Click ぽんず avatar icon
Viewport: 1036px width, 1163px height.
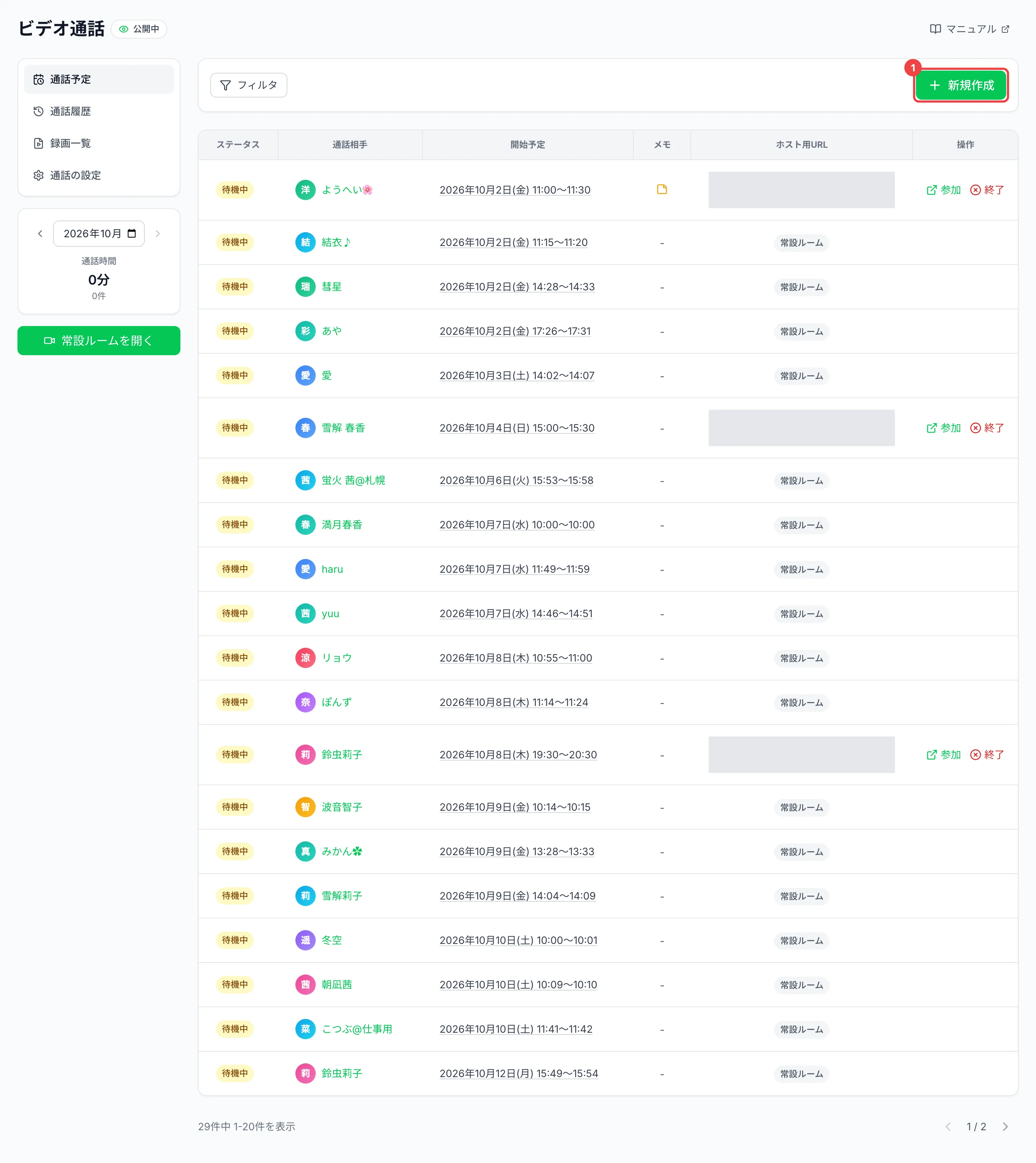coord(306,703)
